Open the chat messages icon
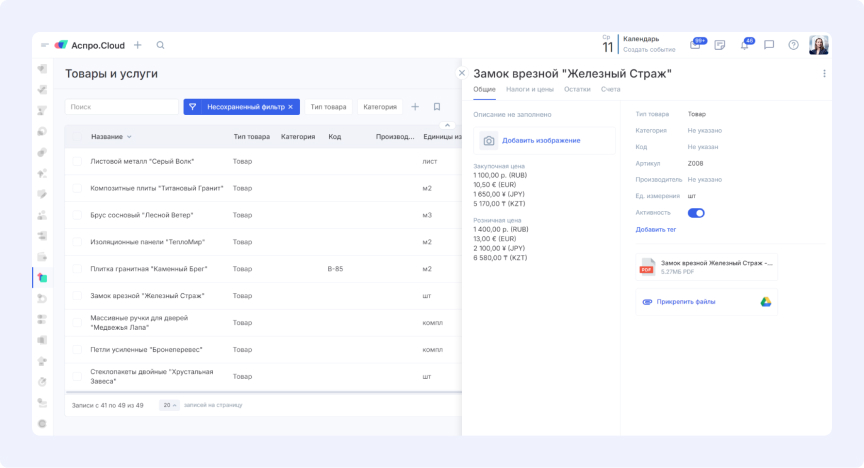The image size is (864, 468). (x=769, y=45)
